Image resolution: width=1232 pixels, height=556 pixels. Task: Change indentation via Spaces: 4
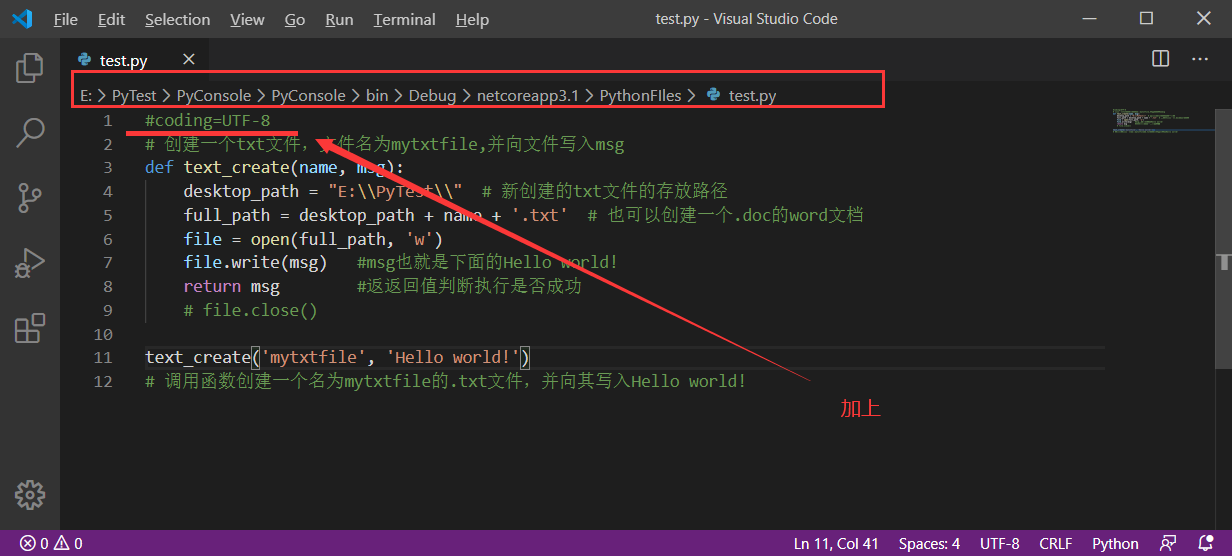929,544
